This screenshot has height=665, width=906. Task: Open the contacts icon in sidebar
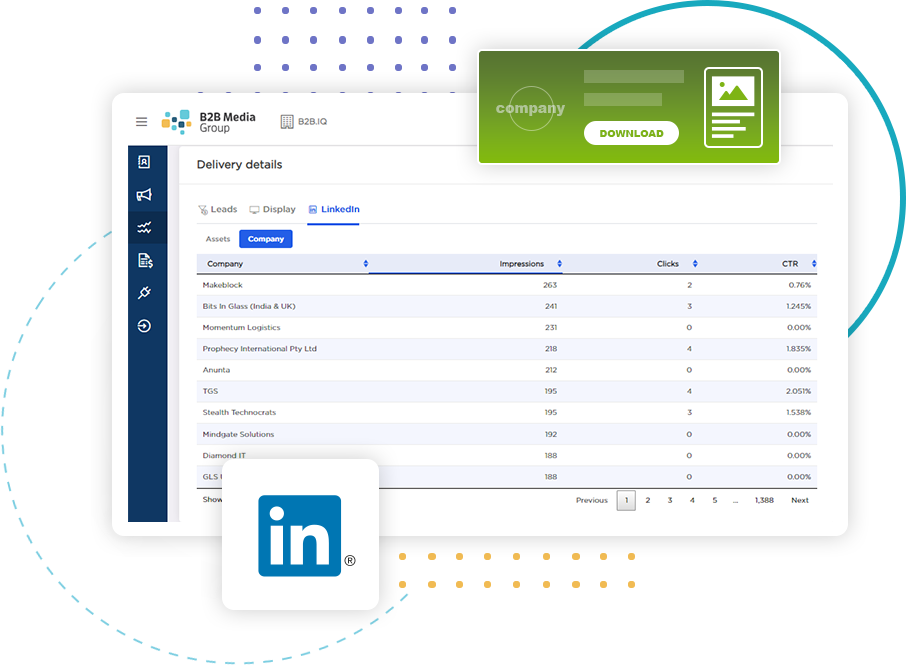pyautogui.click(x=144, y=162)
